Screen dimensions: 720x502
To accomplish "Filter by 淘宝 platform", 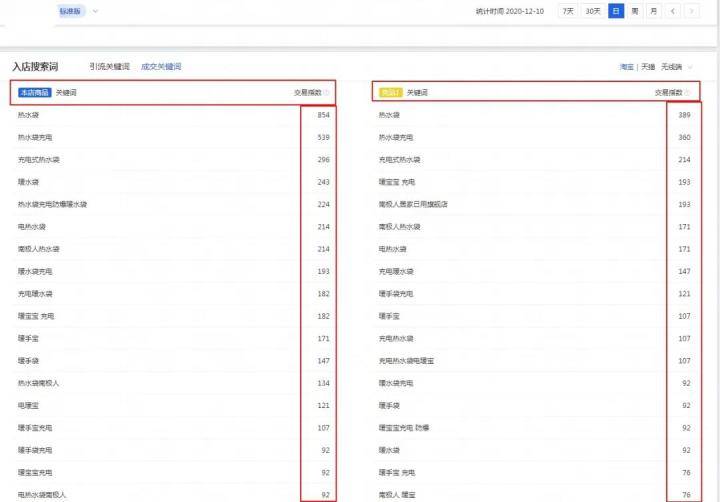I will point(627,67).
